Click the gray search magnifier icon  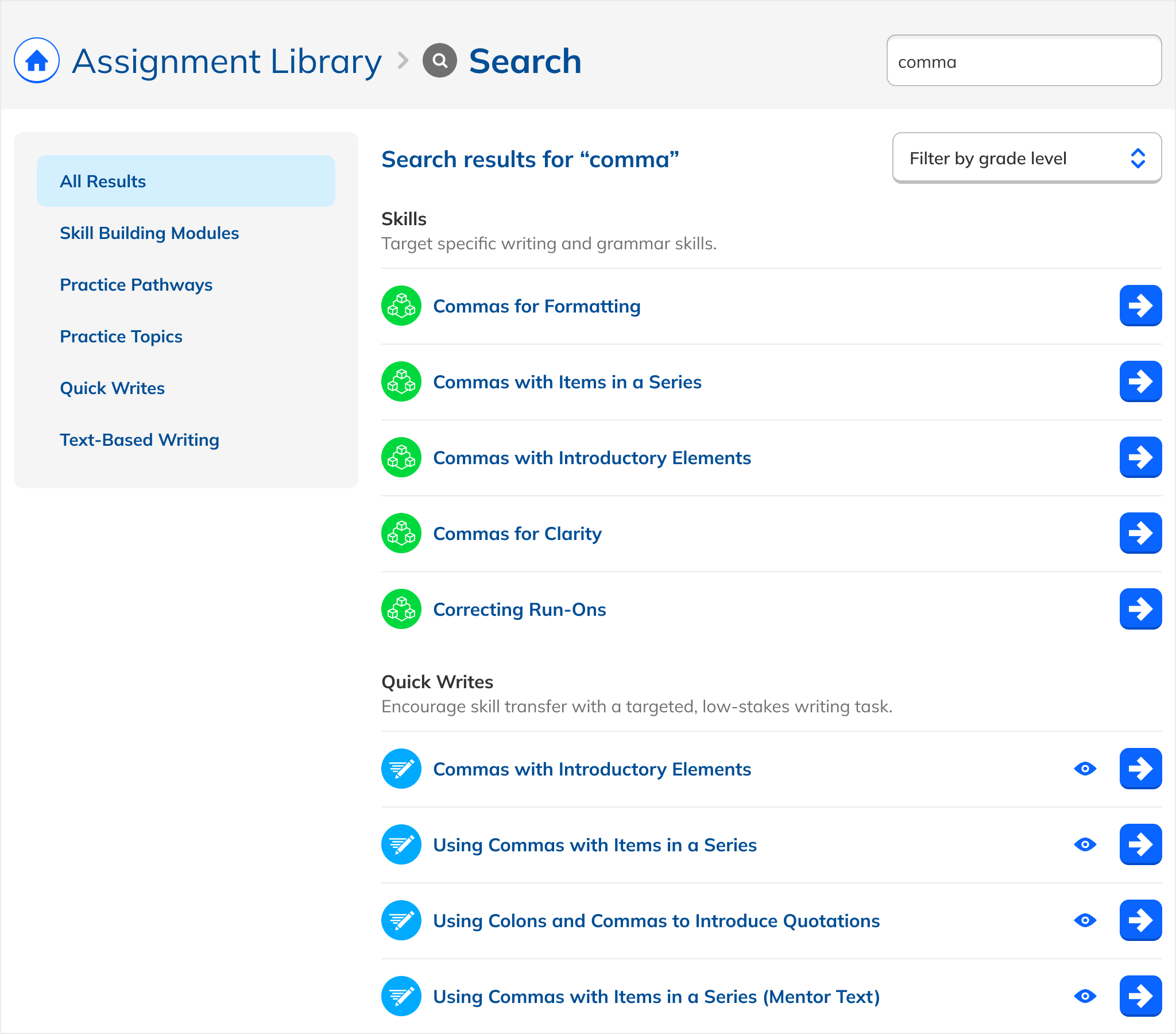(439, 60)
